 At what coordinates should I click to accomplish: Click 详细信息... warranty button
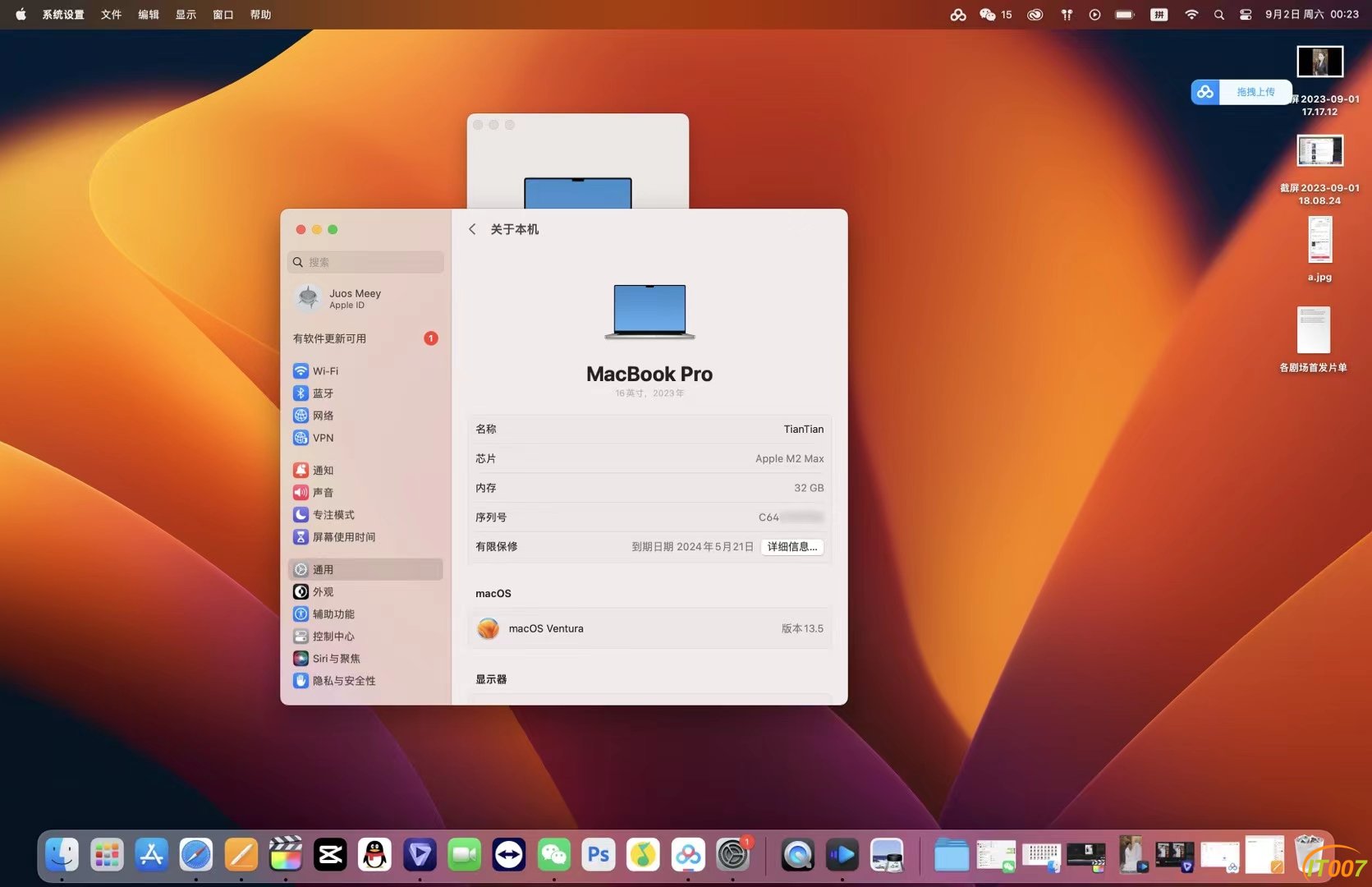pyautogui.click(x=792, y=547)
